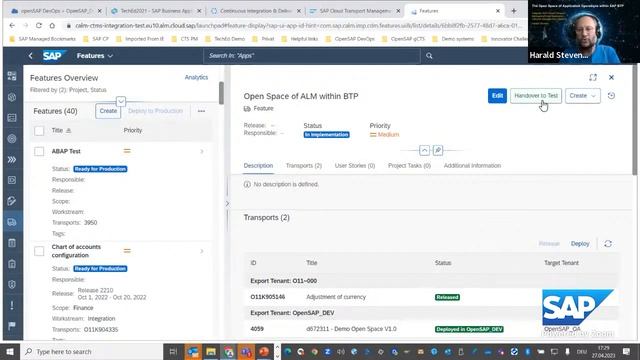Open the notification center in the taskbar
The height and width of the screenshot is (360, 640).
click(626, 351)
